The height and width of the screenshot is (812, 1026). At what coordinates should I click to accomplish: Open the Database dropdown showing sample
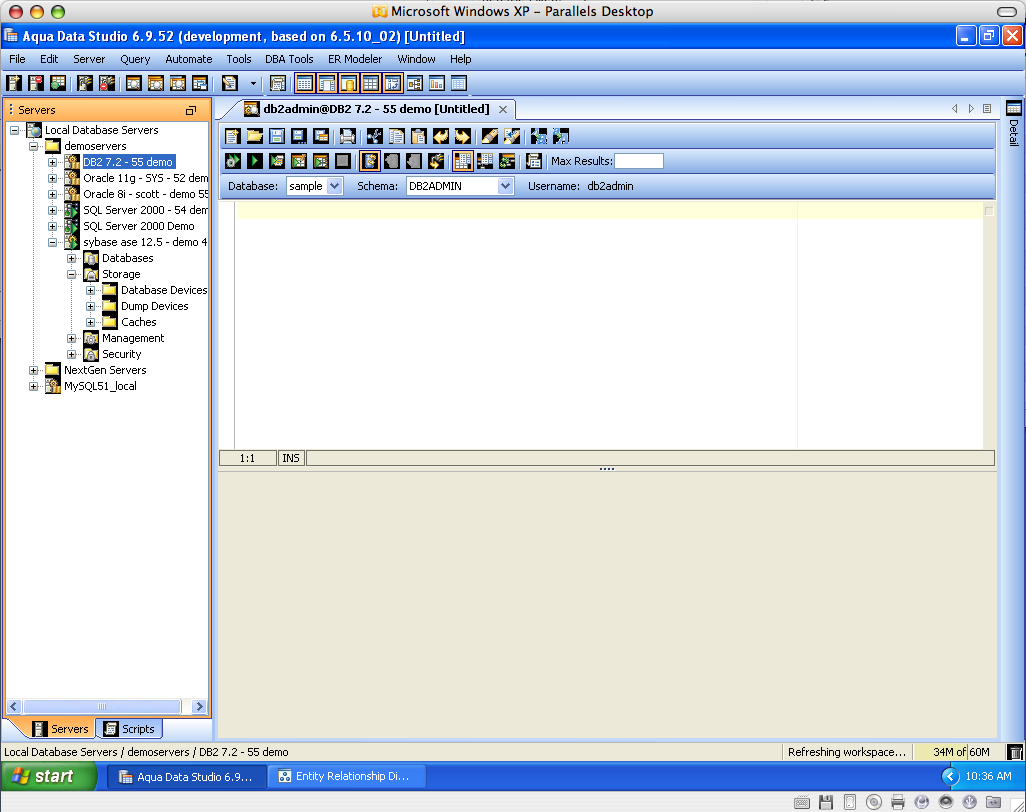pos(334,186)
